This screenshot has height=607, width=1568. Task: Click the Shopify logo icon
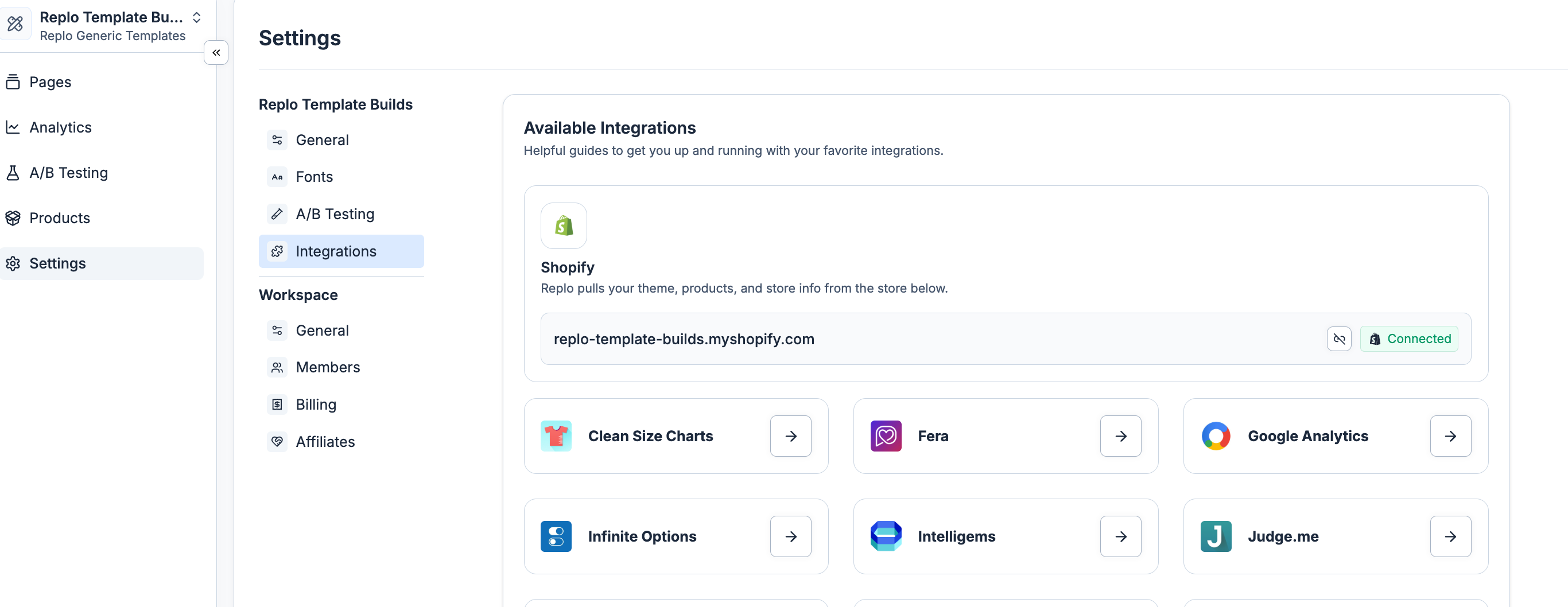click(564, 225)
